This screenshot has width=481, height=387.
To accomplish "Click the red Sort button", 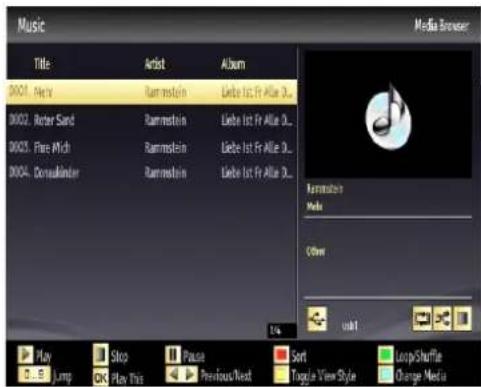I will 281,355.
